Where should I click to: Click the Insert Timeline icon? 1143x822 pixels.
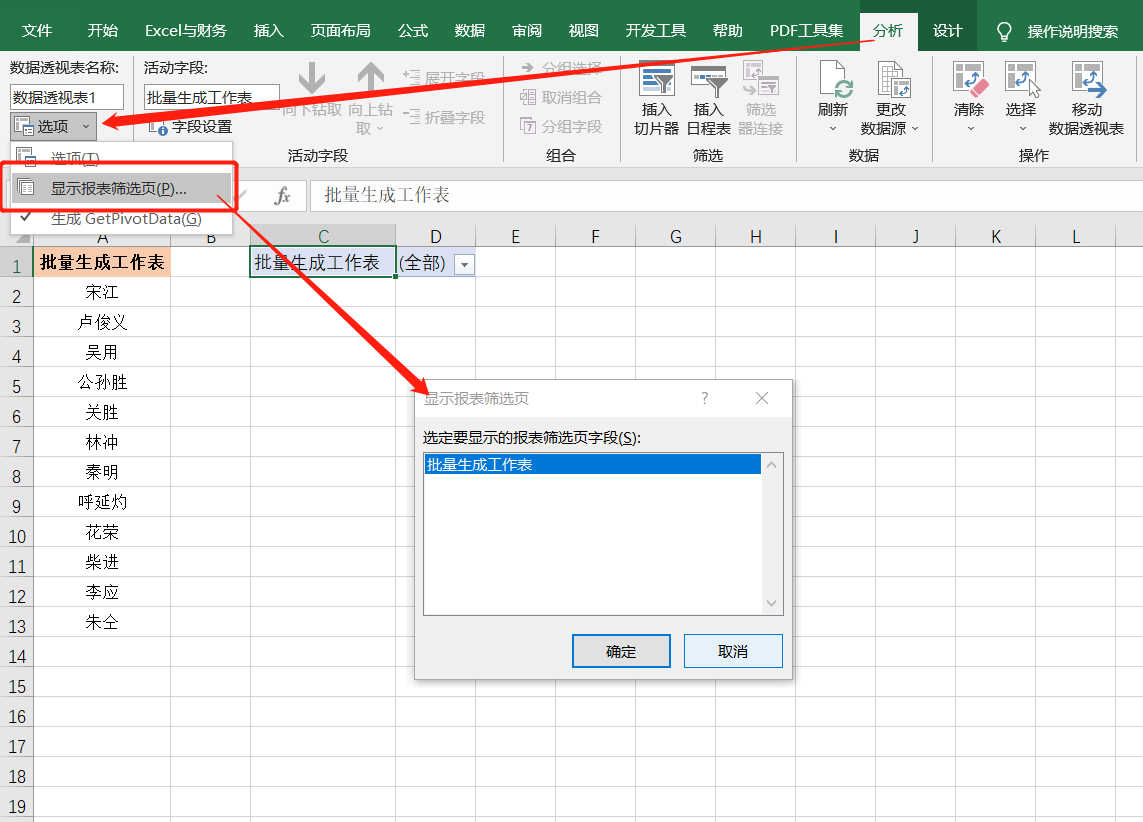[x=709, y=80]
